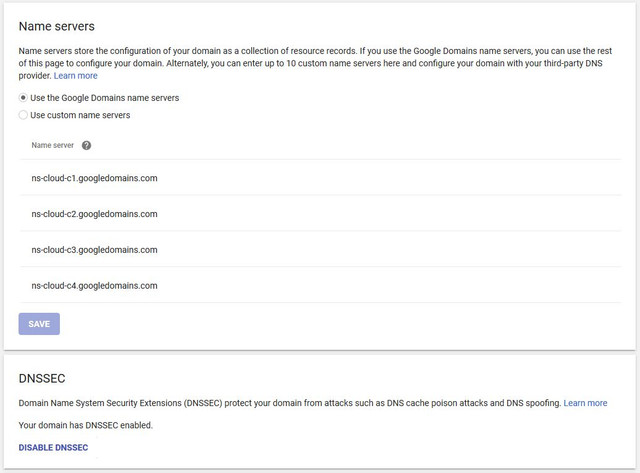Choose the custom name servers radio button
The image size is (640, 473).
pos(23,115)
